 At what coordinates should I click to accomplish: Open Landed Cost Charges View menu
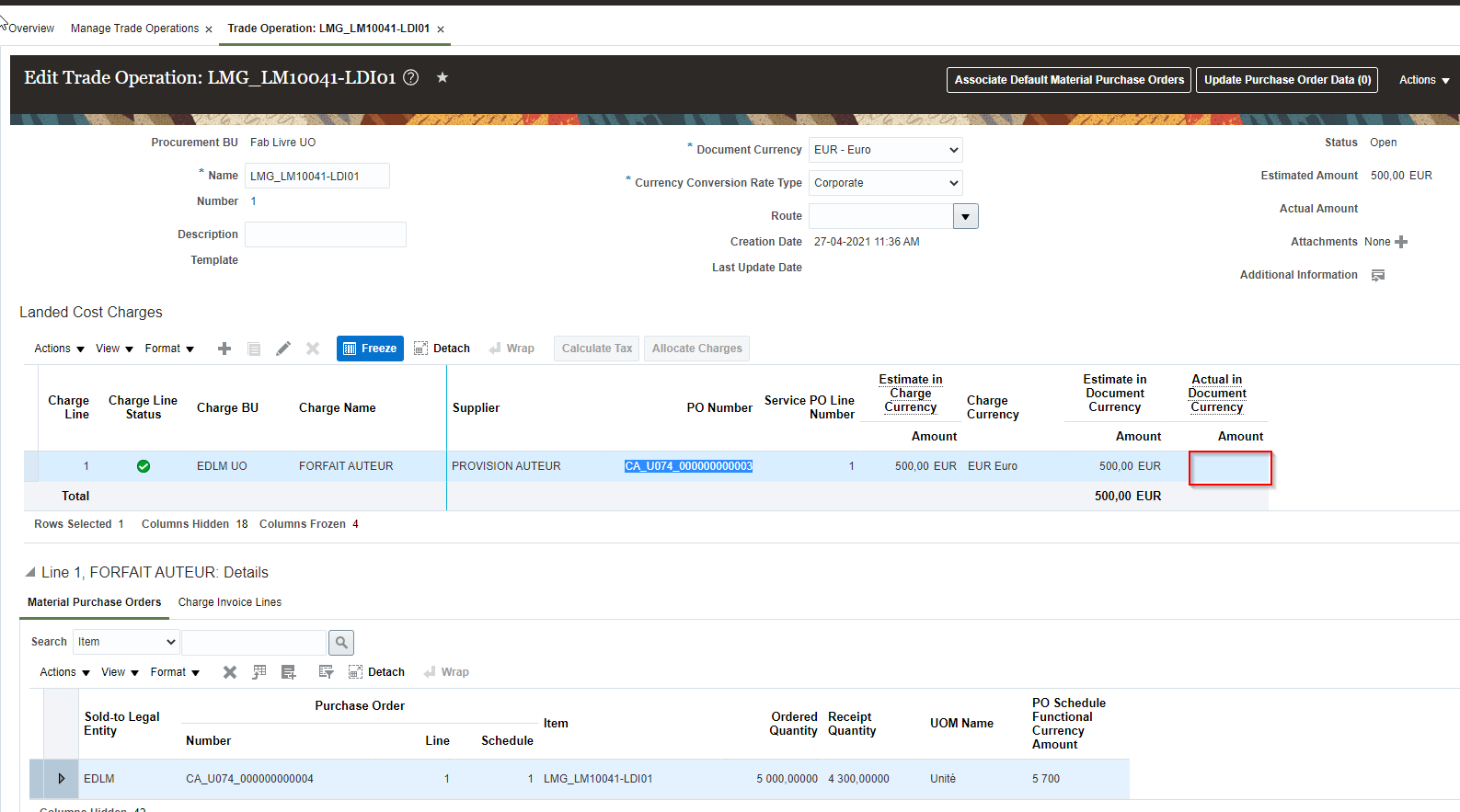[115, 349]
